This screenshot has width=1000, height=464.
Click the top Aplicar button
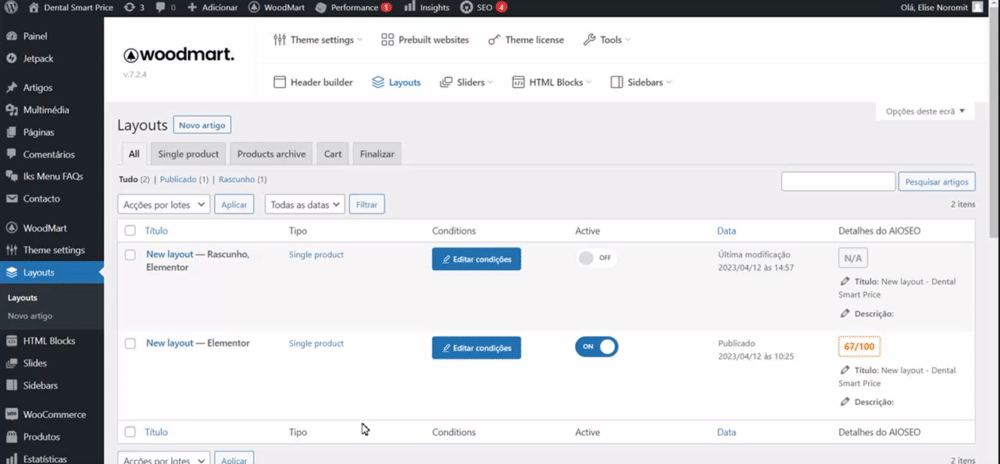(x=234, y=205)
